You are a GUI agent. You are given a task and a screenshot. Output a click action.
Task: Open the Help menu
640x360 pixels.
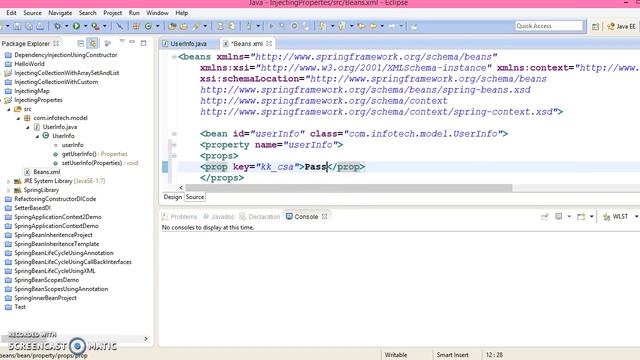pyautogui.click(x=182, y=13)
